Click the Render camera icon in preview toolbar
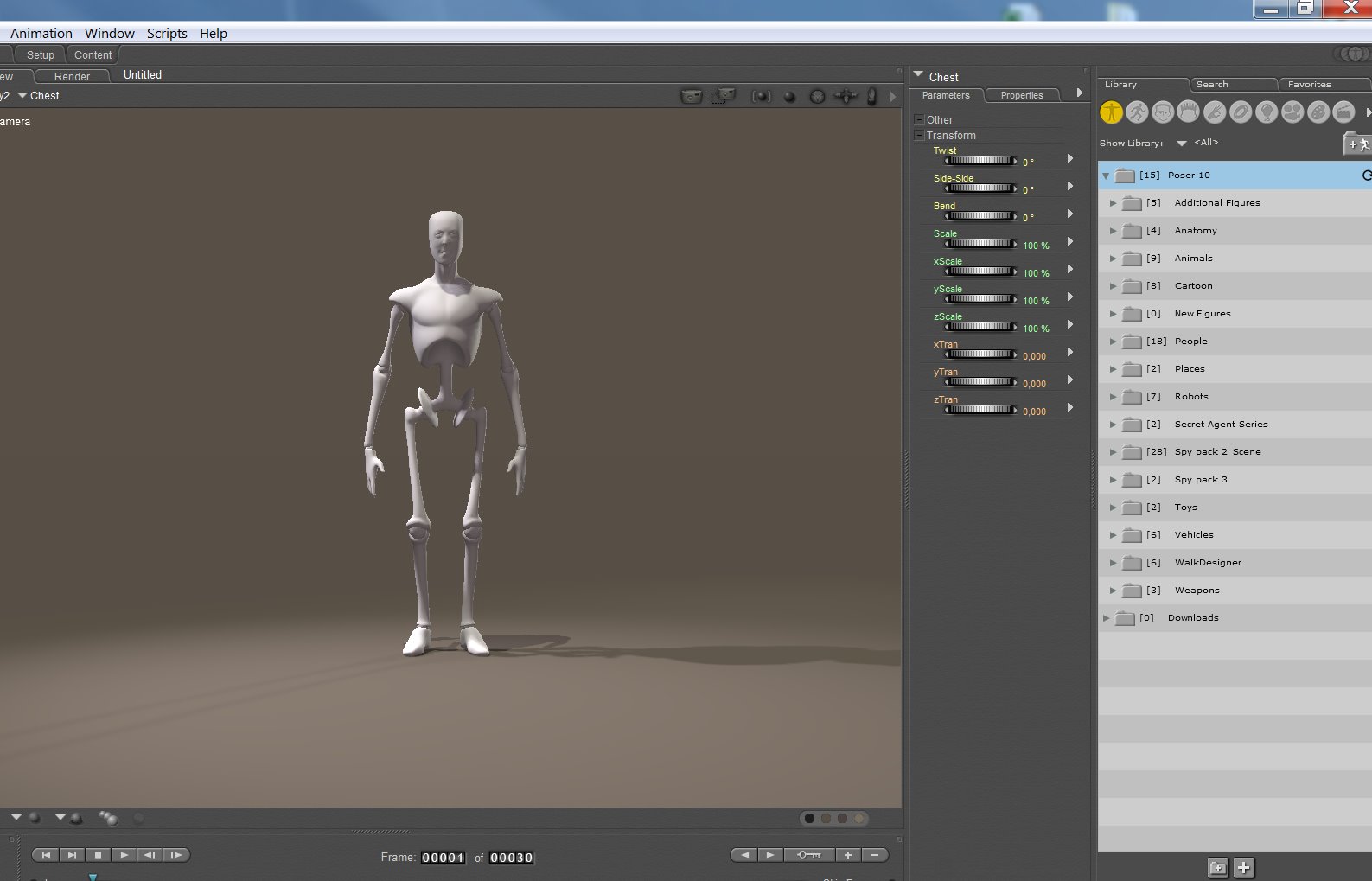1372x881 pixels. point(691,96)
